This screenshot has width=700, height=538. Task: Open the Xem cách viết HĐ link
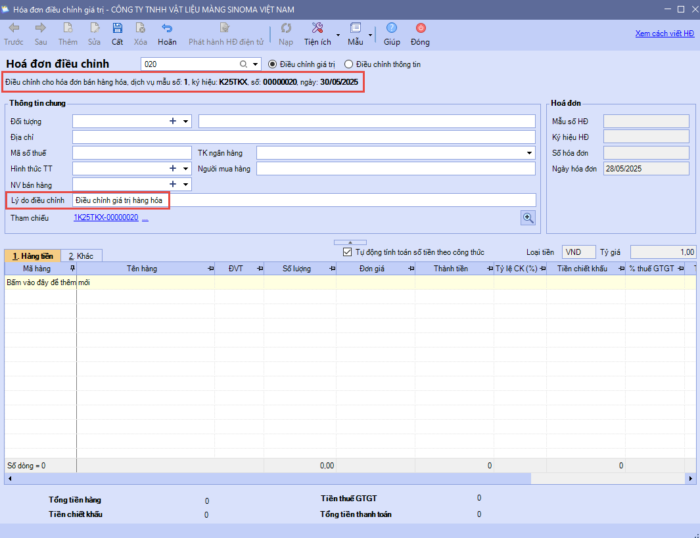pos(664,33)
